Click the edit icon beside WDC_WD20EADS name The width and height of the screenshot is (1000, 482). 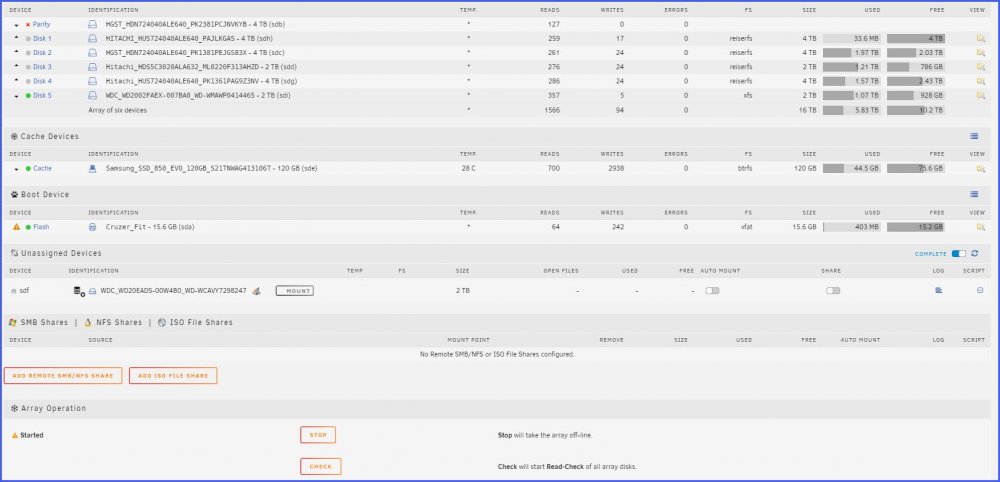256,291
